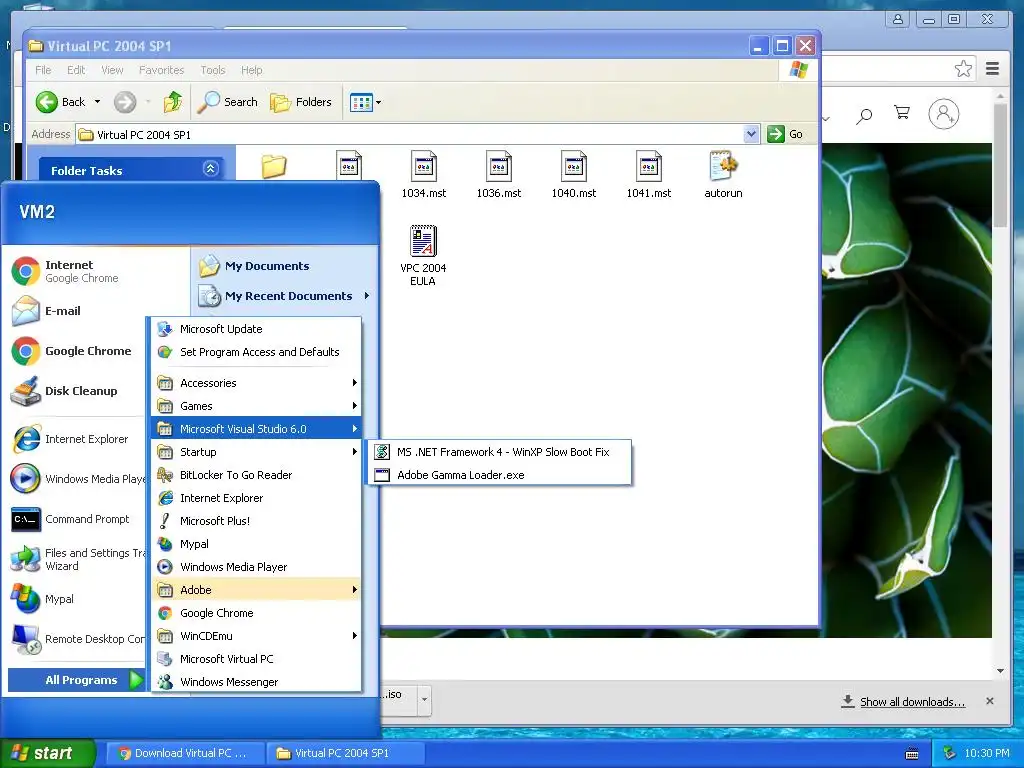Open the shopping cart on webpage
Image resolution: width=1024 pixels, height=768 pixels.
click(x=902, y=113)
